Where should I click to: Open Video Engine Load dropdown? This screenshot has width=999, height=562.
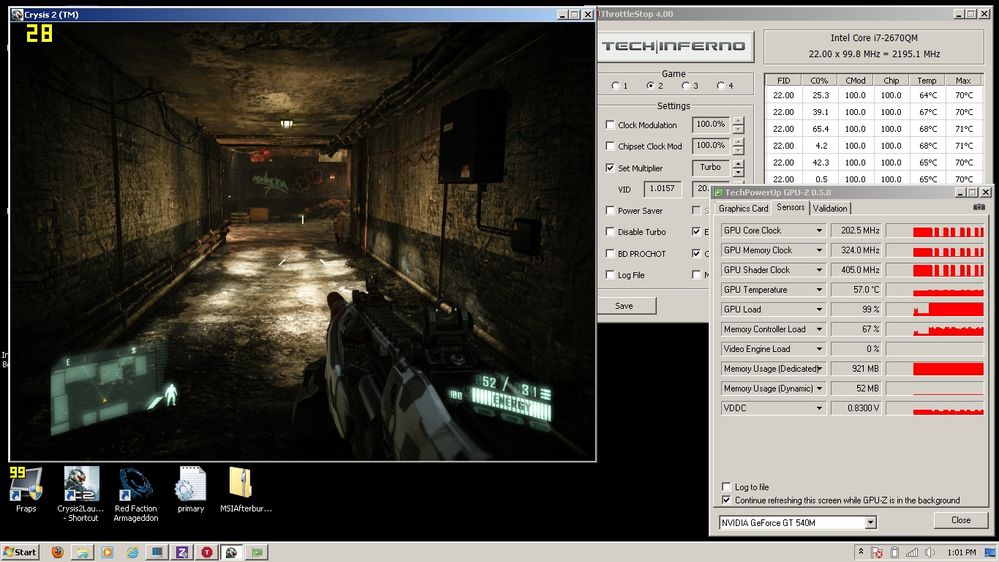tap(819, 349)
